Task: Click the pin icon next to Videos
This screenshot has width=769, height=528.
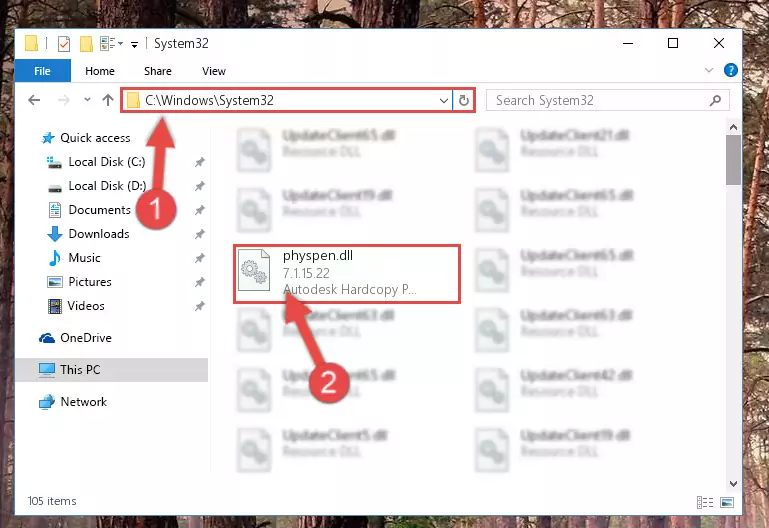Action: pos(200,306)
